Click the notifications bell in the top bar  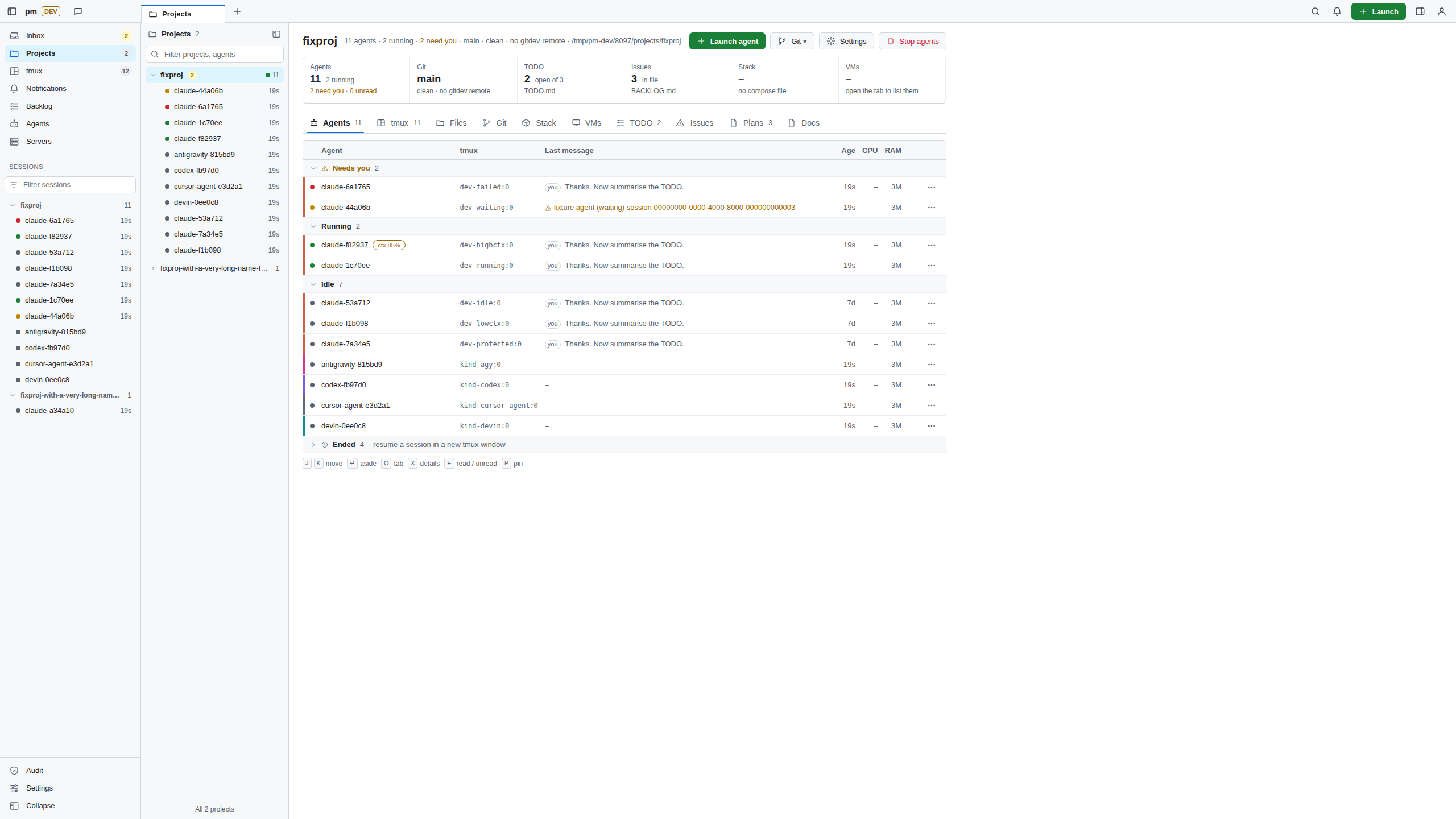pos(1337,11)
